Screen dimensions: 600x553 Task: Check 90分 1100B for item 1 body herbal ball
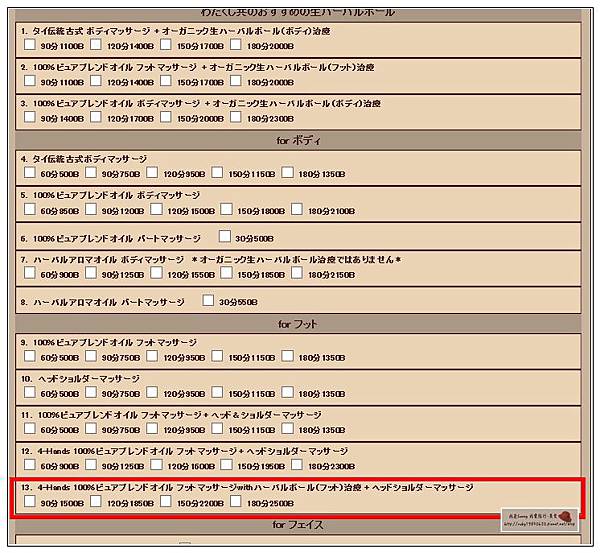tap(29, 45)
